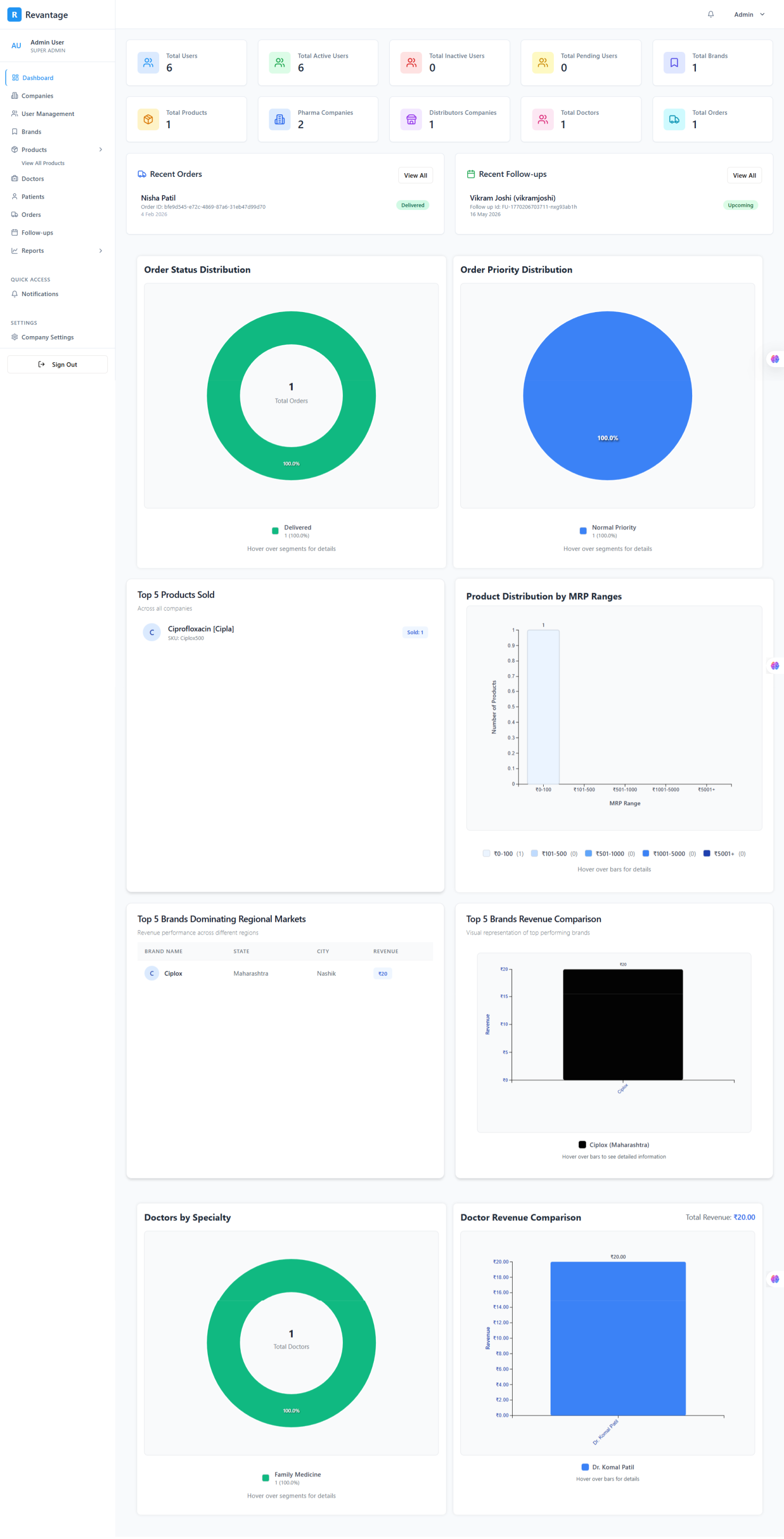This screenshot has width=784, height=1539.
Task: Click the notification bell icon in header
Action: click(710, 14)
